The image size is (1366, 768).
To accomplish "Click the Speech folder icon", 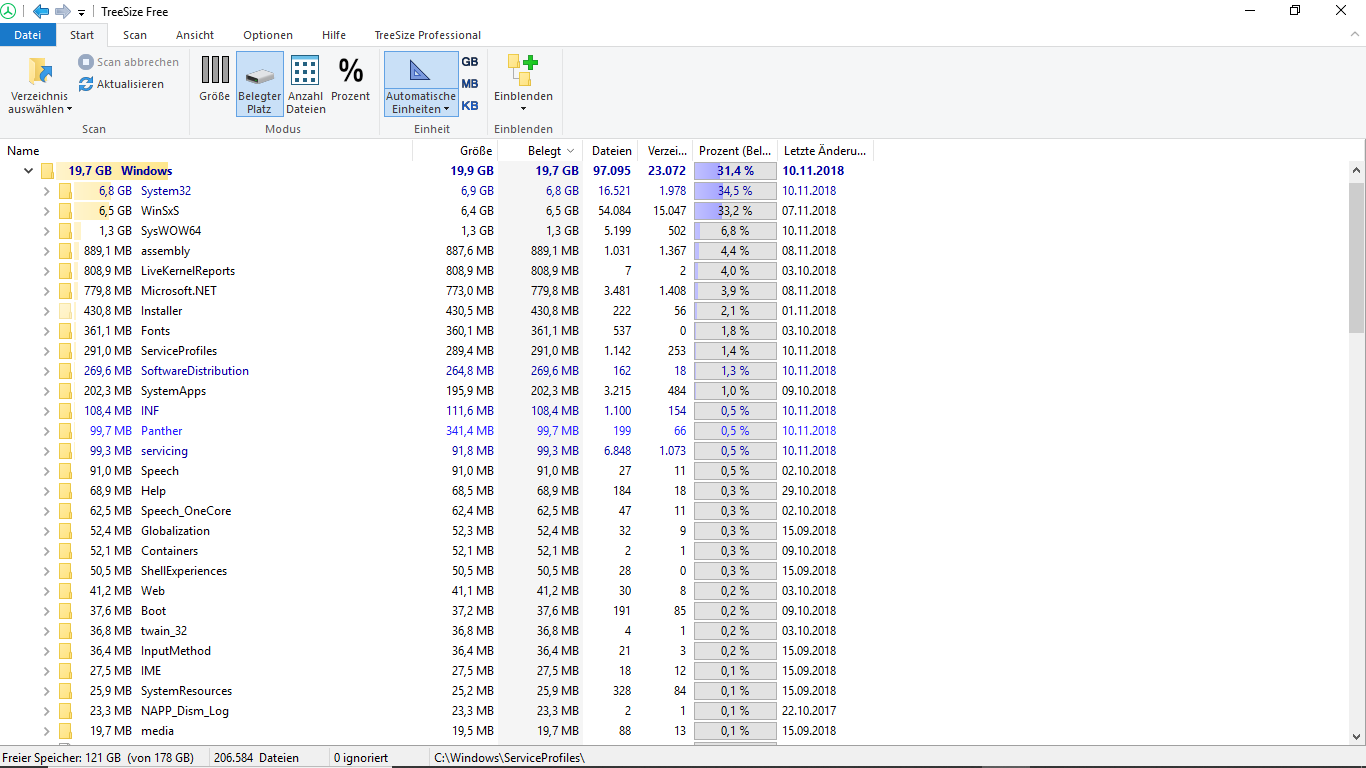I will tap(65, 471).
